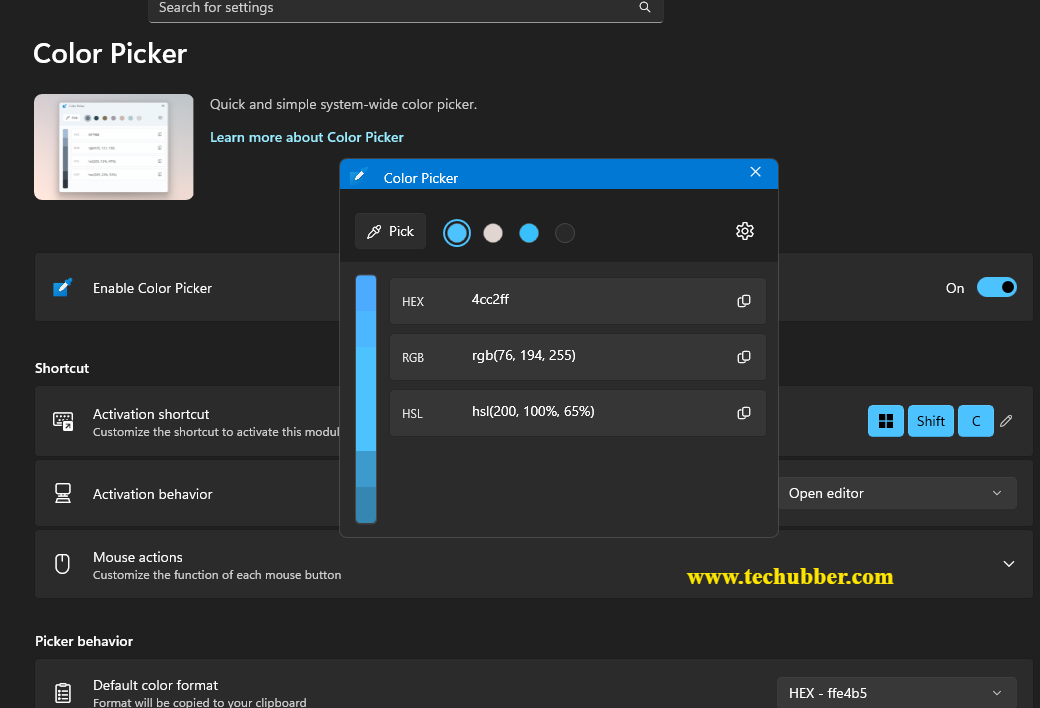Click the Windows key shortcut button
The image size is (1040, 708).
885,421
